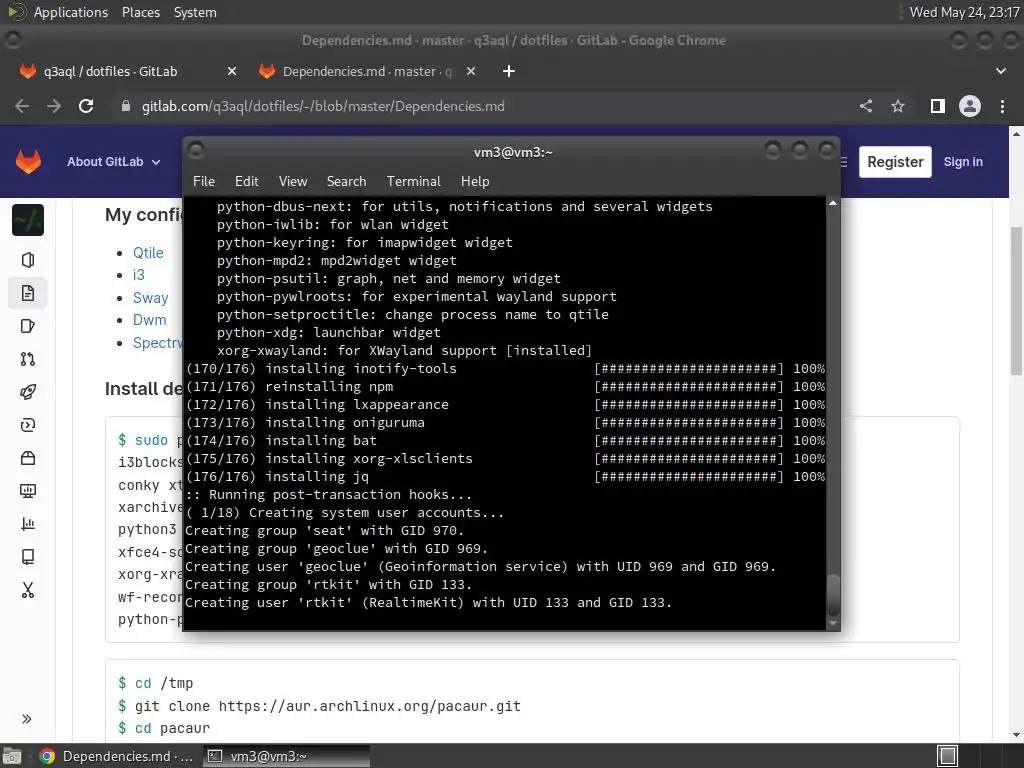This screenshot has width=1024, height=768.
Task: Expand the GitLab sidebar with double chevron
Action: pyautogui.click(x=27, y=719)
